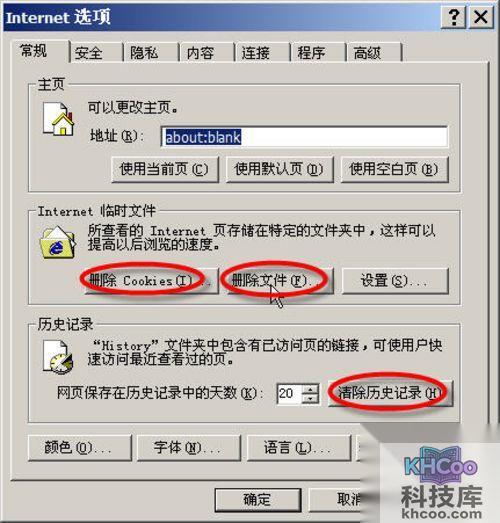This screenshot has width=500, height=523.
Task: Click the History clock page icon
Action: point(57,357)
